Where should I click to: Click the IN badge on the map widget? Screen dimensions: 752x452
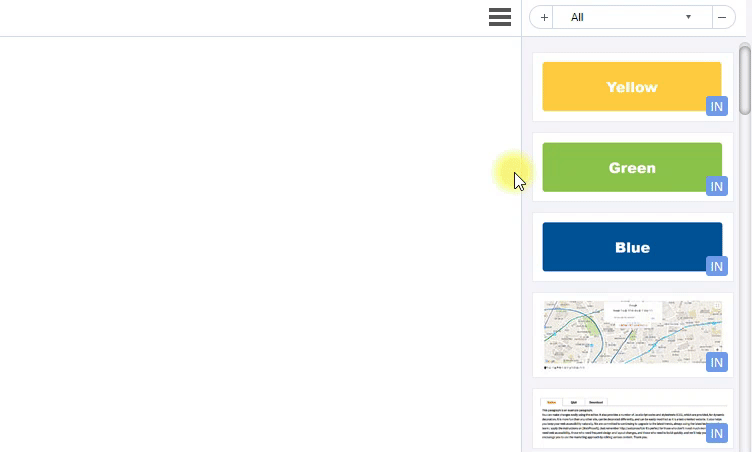(716, 362)
